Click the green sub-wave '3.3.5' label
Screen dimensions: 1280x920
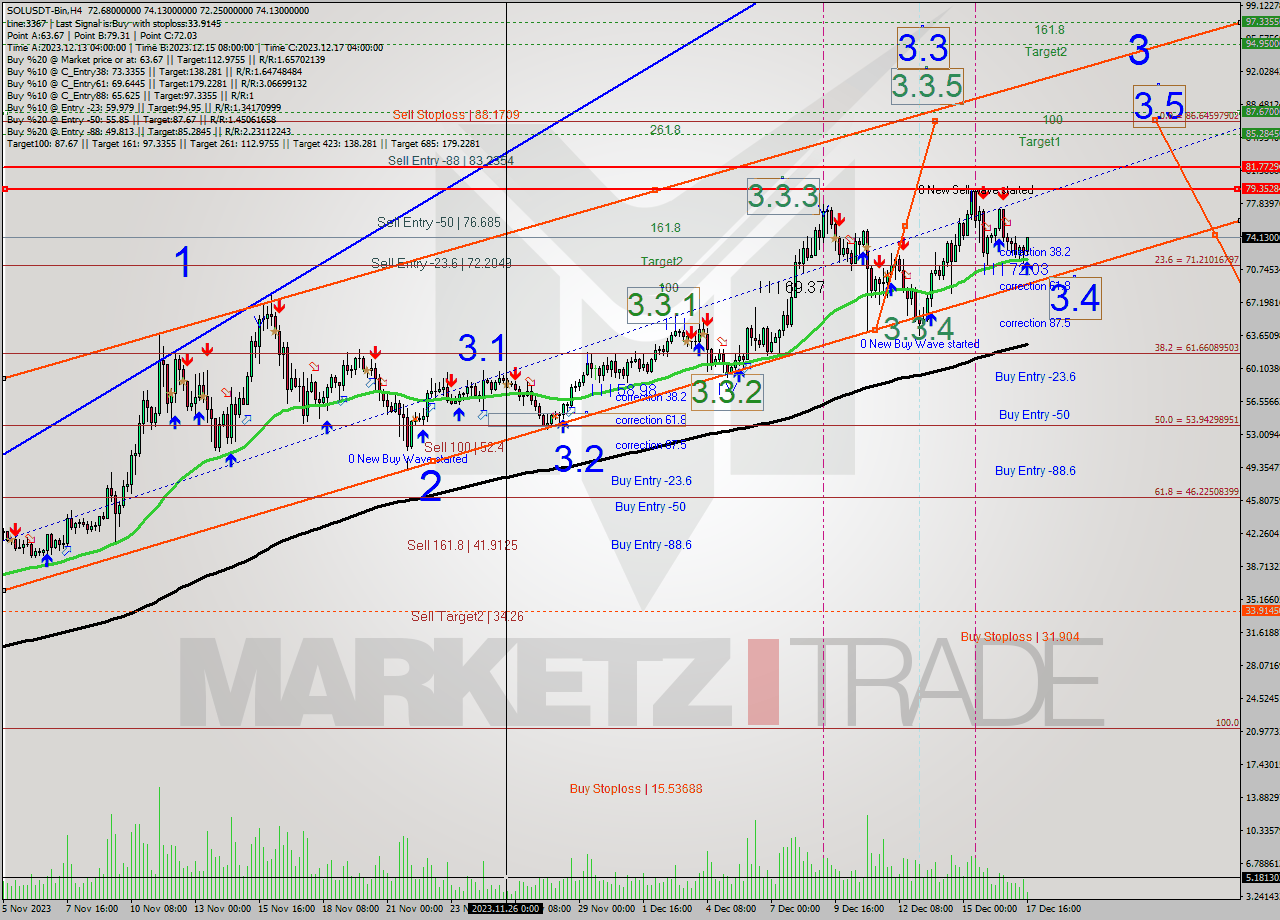click(x=927, y=85)
